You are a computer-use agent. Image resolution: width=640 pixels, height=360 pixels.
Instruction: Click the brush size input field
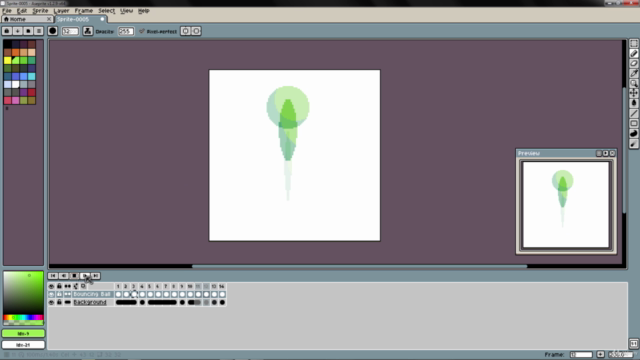[70, 31]
